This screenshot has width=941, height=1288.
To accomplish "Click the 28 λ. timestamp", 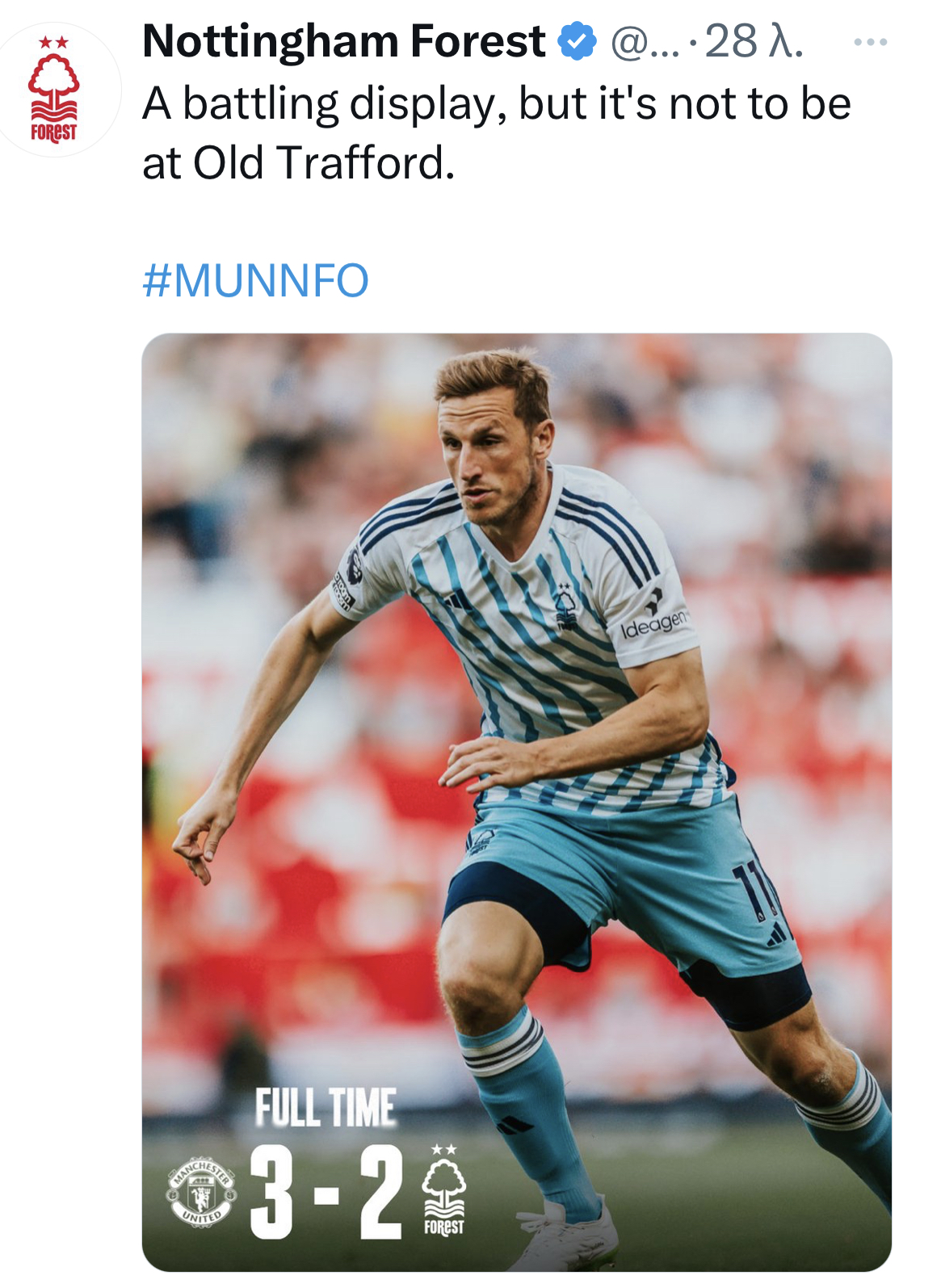I will point(754,42).
